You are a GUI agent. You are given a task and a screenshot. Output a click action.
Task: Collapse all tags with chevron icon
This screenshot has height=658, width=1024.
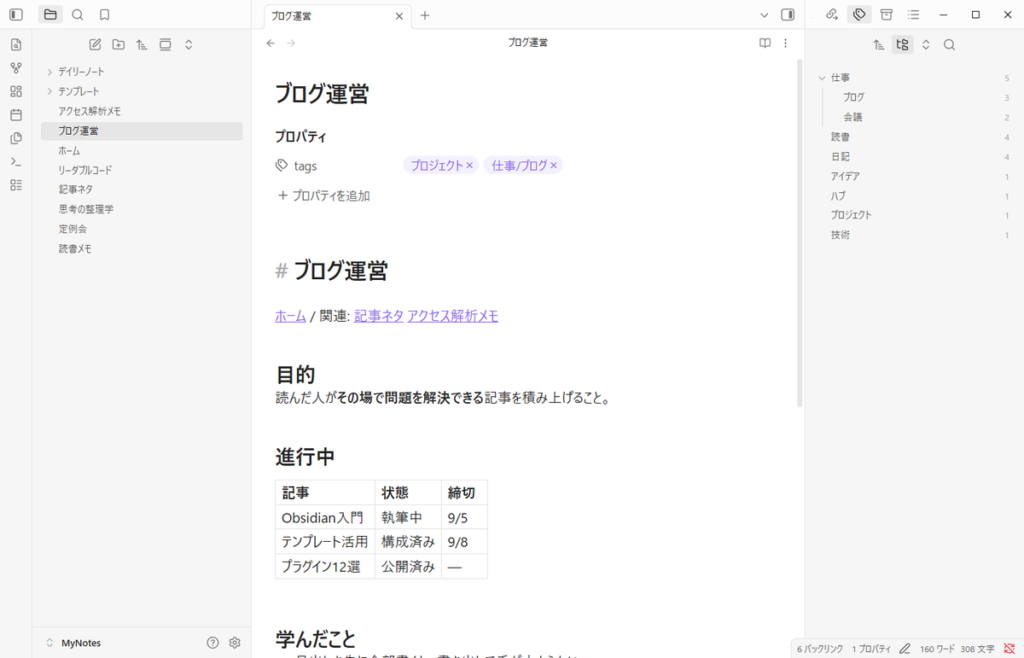tap(926, 44)
